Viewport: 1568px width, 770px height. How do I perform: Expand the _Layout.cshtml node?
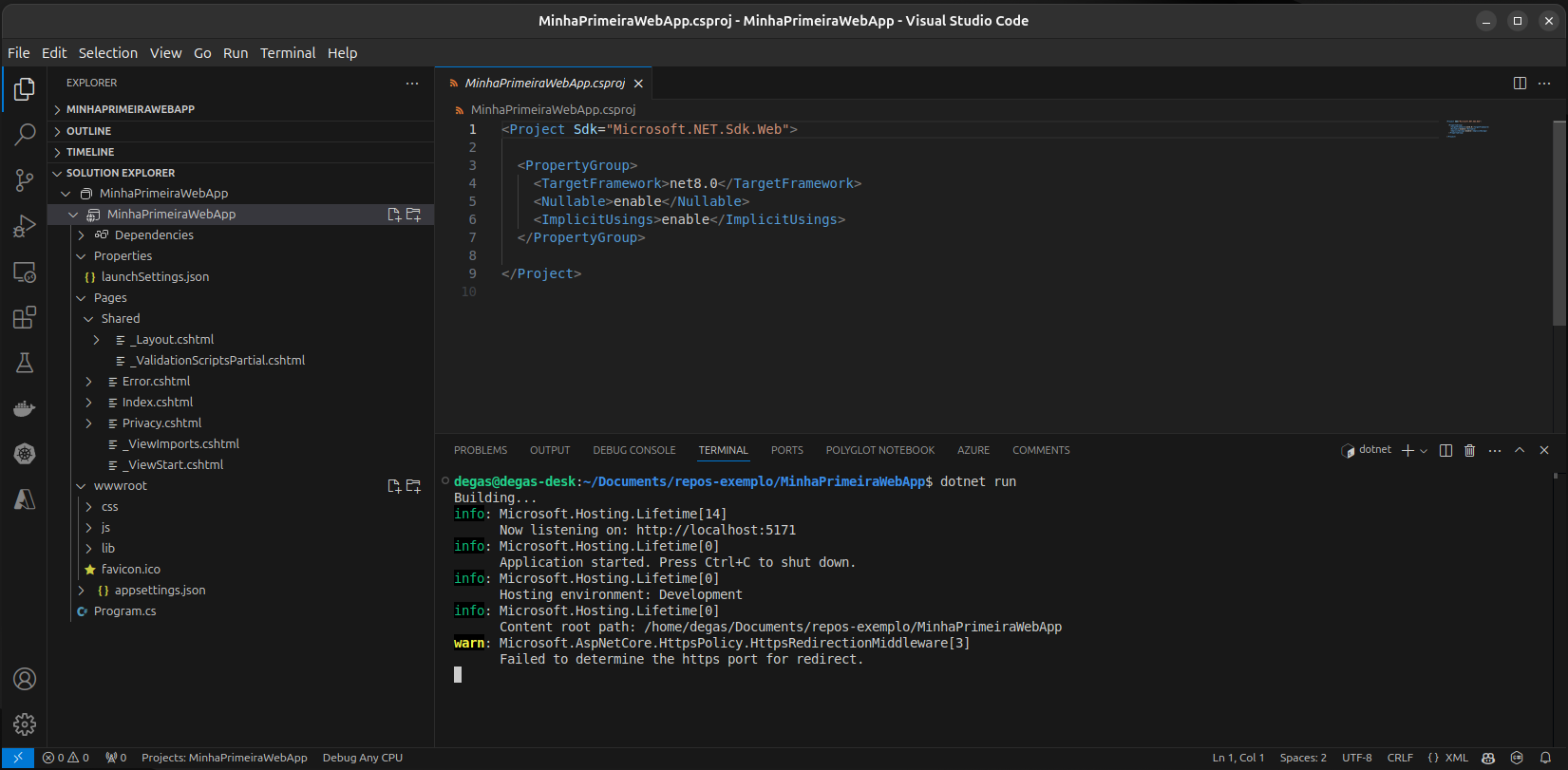click(x=97, y=340)
